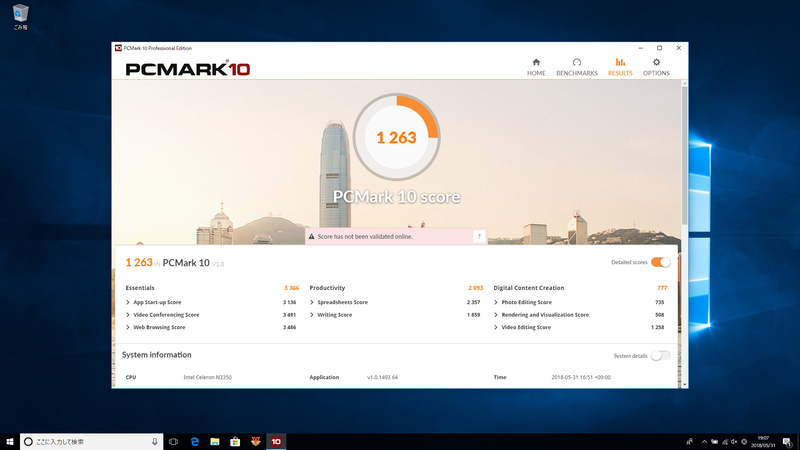
Task: Click the System information heading
Action: [157, 355]
